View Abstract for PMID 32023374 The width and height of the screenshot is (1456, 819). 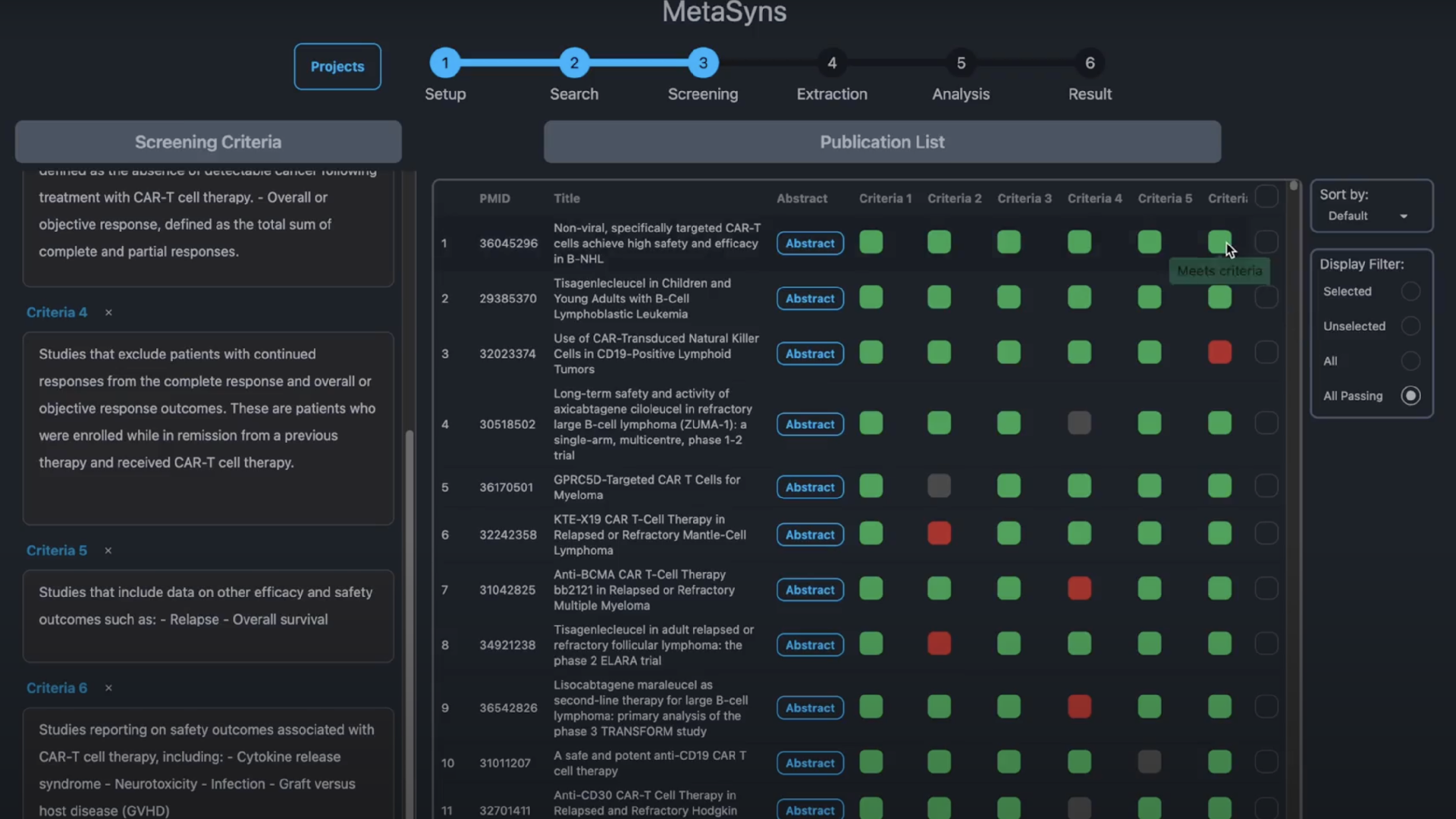coord(810,354)
